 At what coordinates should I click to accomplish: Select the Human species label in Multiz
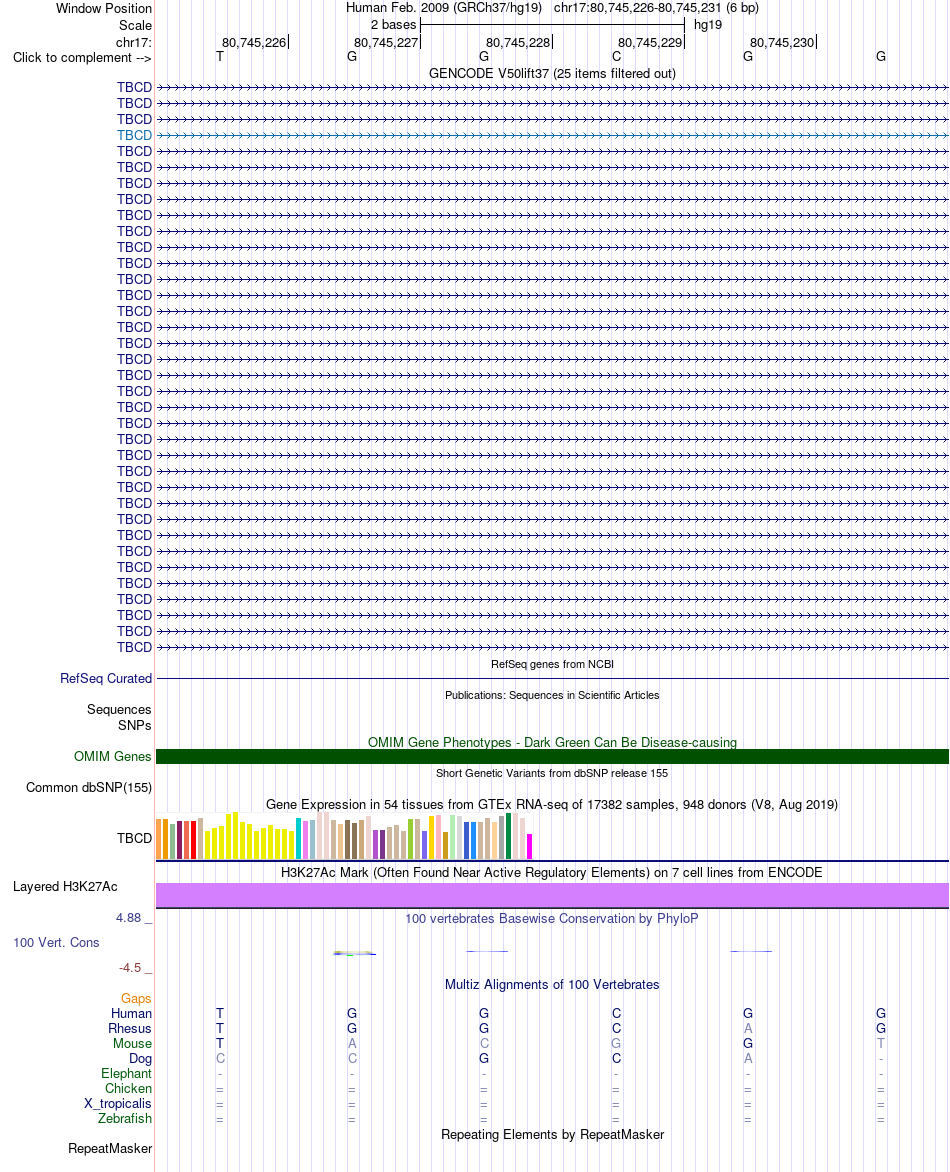pos(132,1014)
